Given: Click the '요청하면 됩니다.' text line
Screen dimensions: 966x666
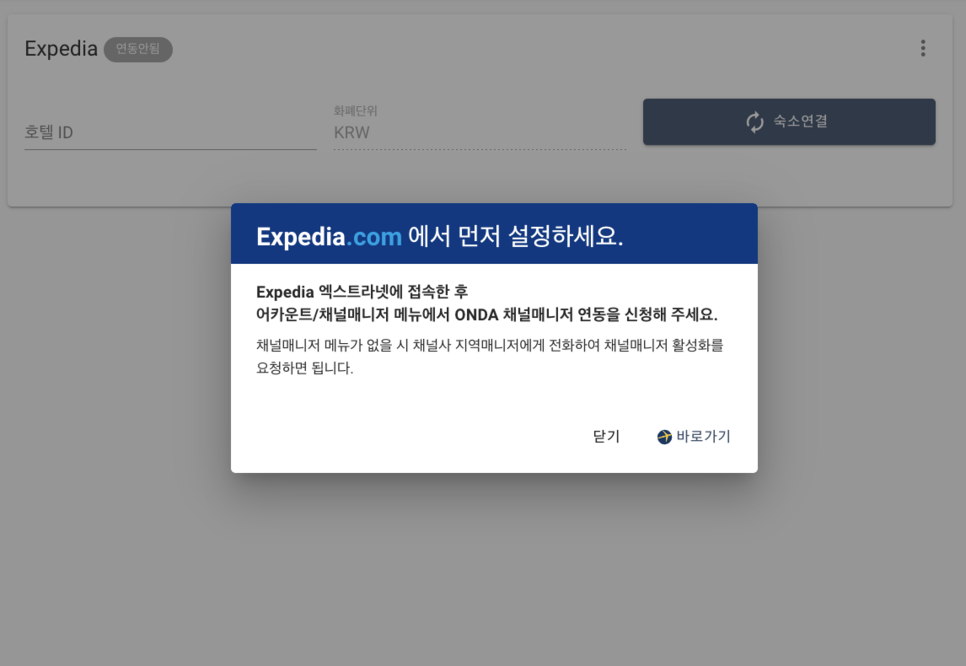Looking at the screenshot, I should coord(305,368).
